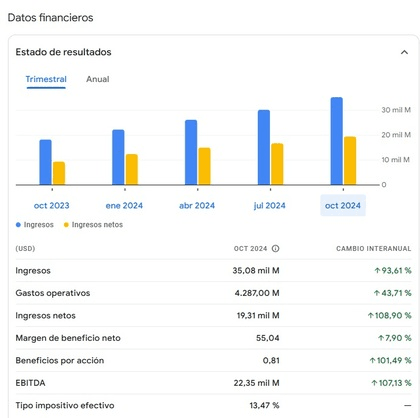Click the green arrow next to 93,61 %

(377, 270)
